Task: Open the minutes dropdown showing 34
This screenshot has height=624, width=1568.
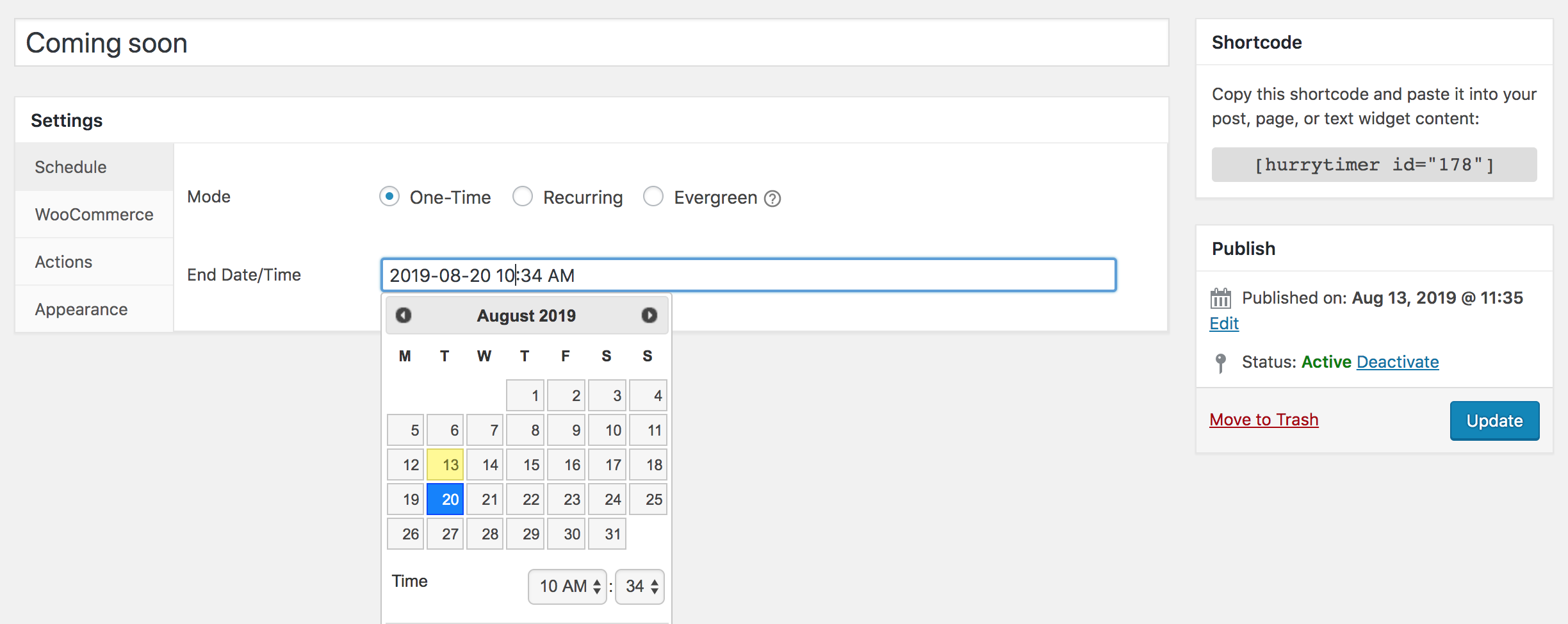Action: [640, 586]
